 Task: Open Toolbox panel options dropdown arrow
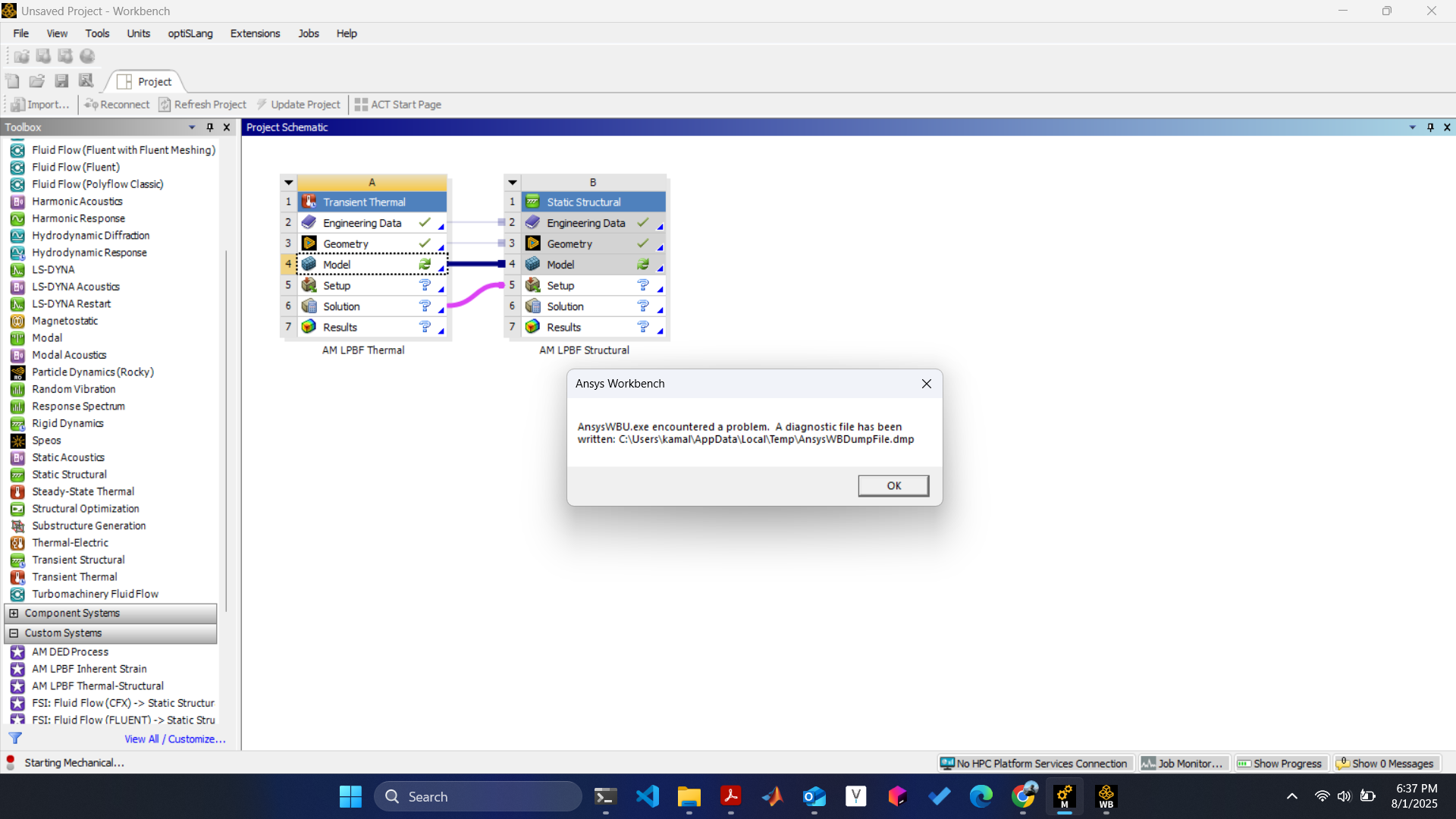[x=192, y=127]
